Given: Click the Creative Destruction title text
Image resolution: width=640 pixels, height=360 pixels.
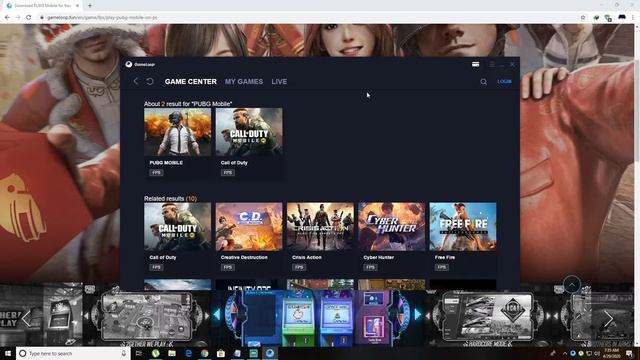Looking at the screenshot, I should (244, 257).
